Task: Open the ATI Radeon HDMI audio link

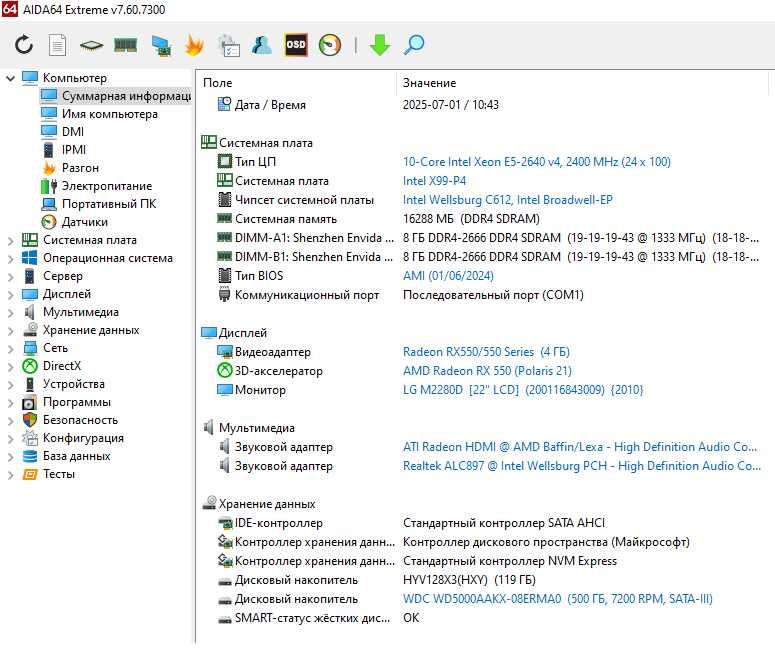Action: [579, 447]
